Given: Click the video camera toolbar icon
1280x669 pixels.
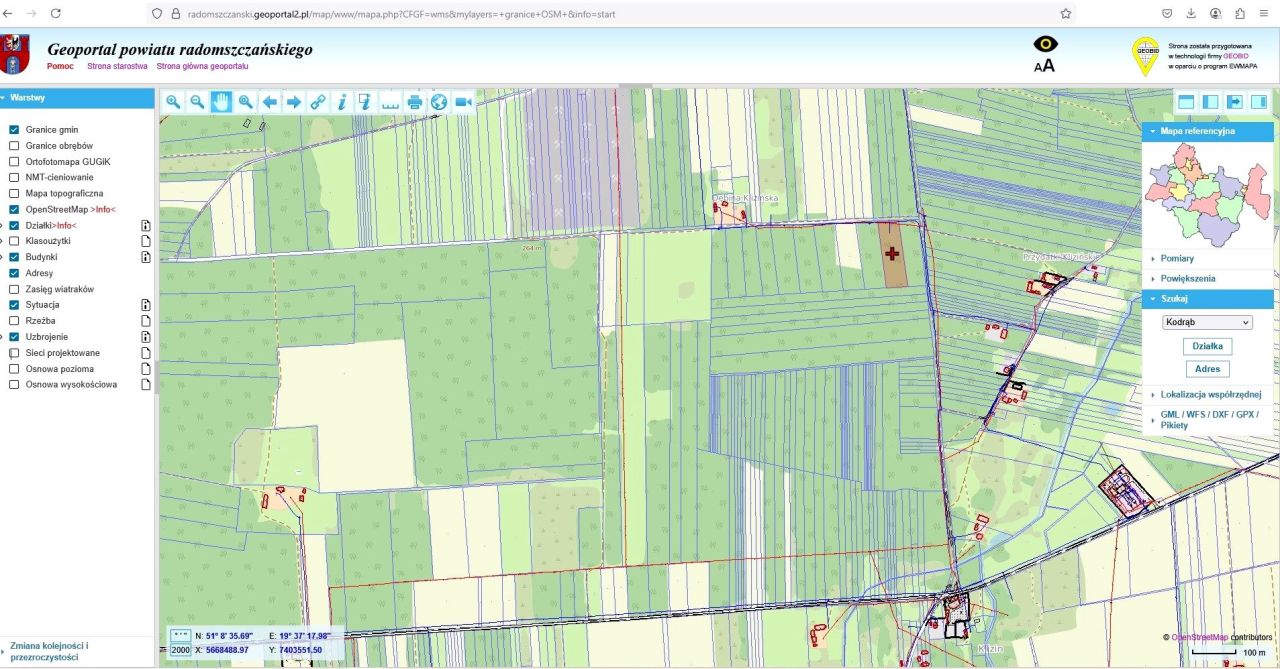Looking at the screenshot, I should click(x=463, y=102).
